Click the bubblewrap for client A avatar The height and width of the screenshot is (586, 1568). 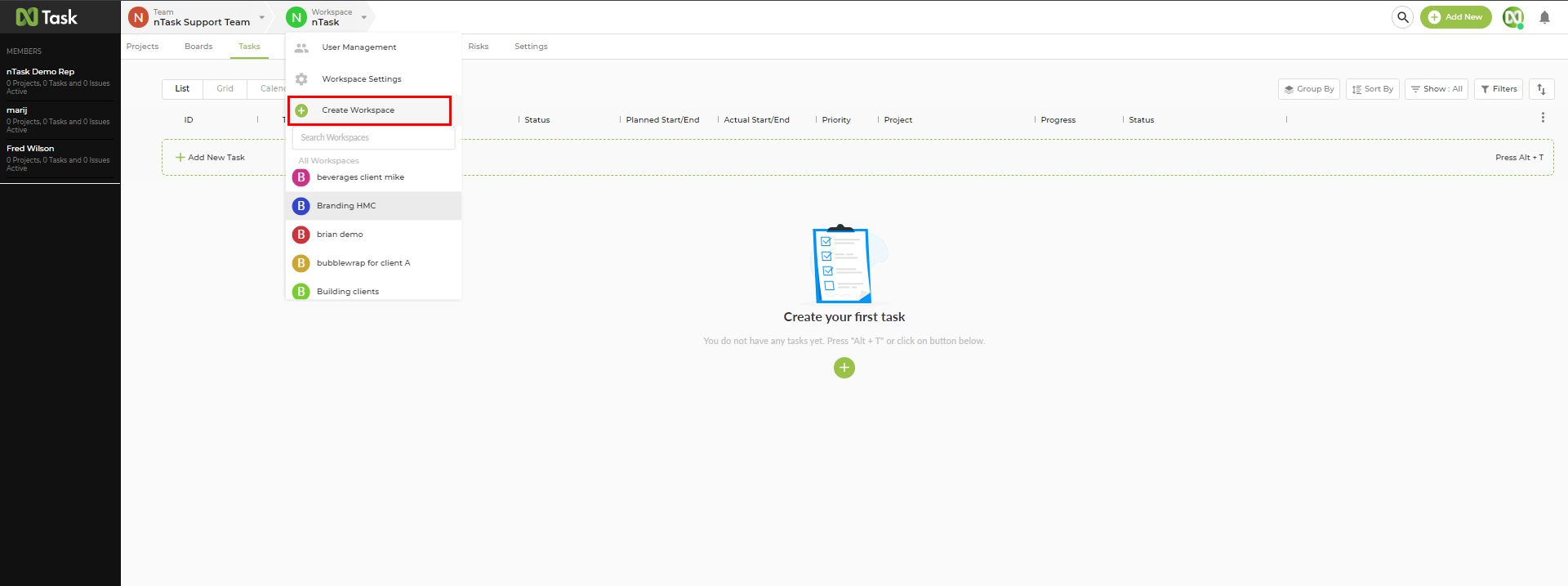point(301,263)
